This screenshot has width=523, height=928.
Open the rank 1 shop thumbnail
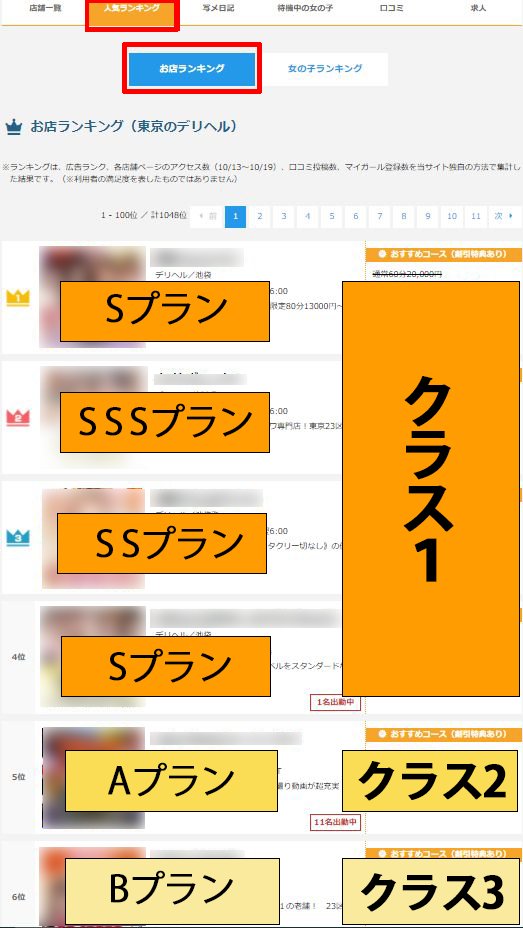coord(92,297)
